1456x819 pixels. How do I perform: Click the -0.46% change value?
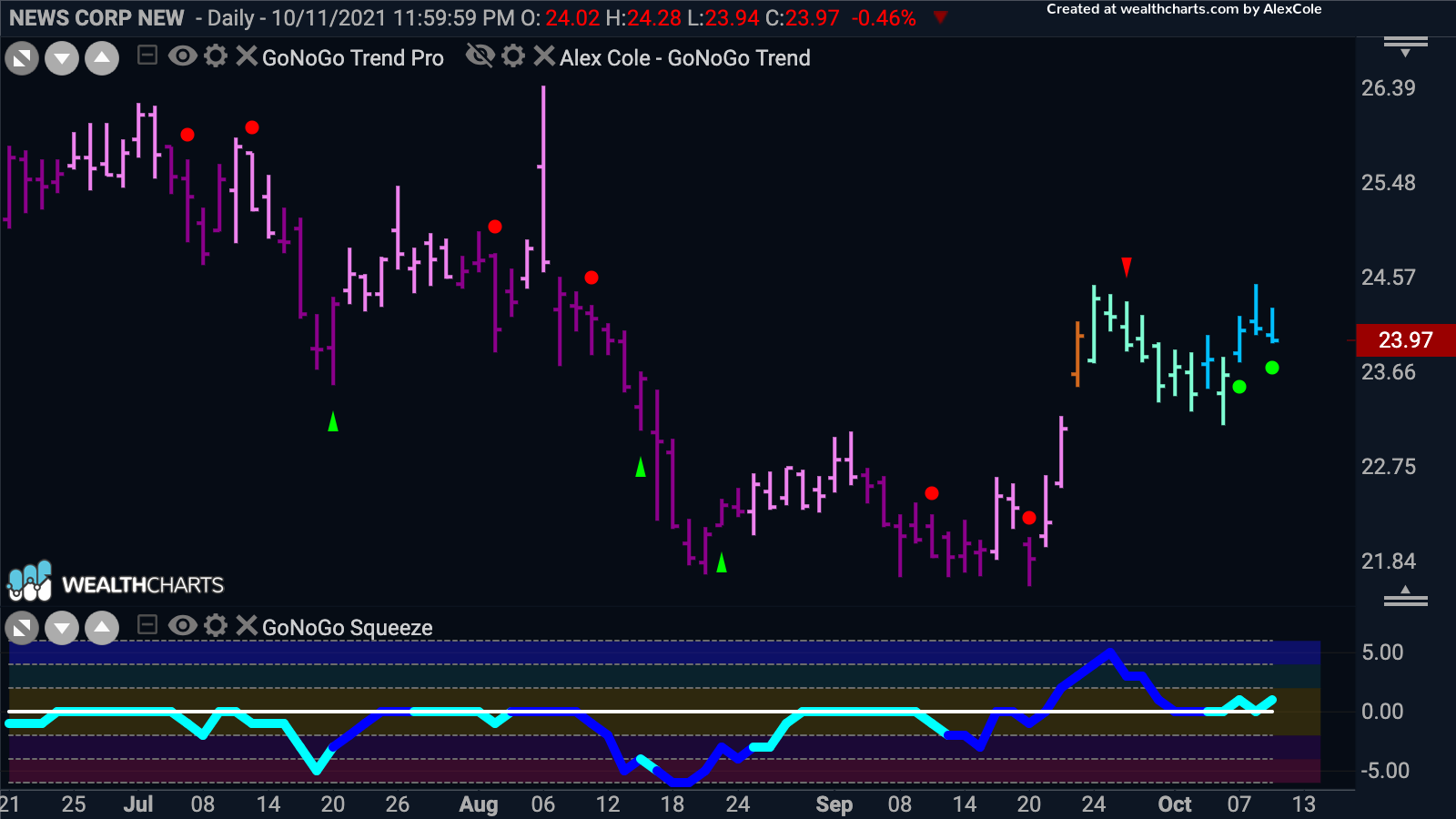click(x=884, y=18)
